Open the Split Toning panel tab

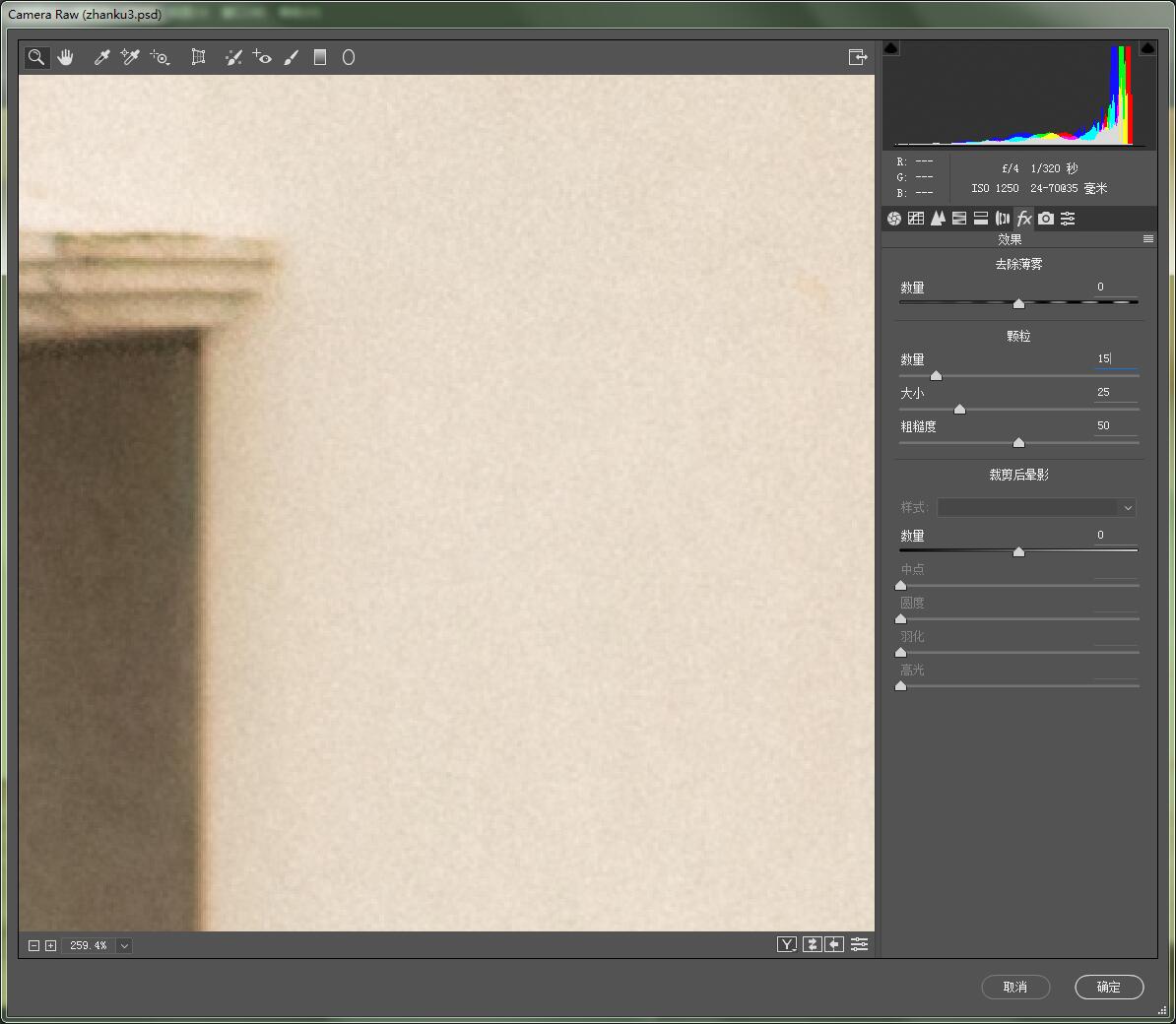[x=981, y=219]
